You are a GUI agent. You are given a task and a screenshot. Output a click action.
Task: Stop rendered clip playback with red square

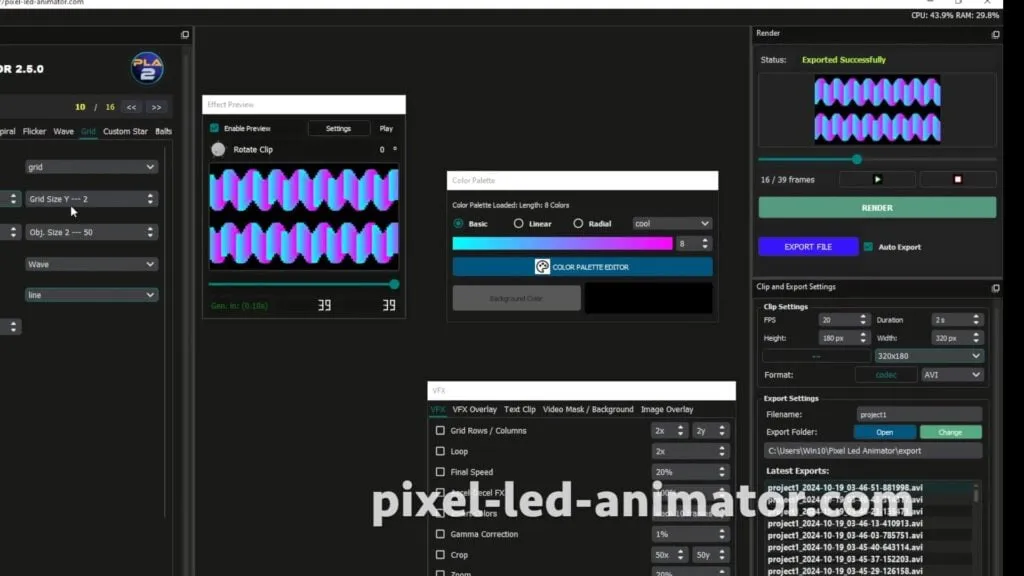point(957,179)
